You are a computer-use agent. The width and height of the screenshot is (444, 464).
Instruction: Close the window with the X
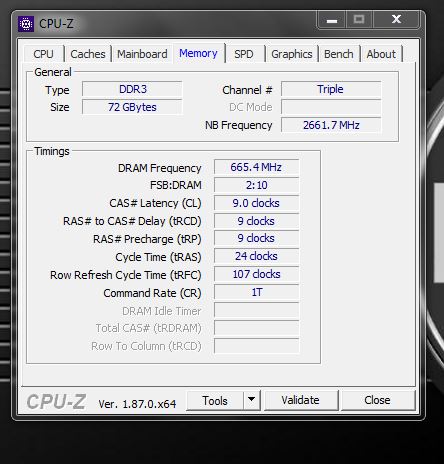(x=396, y=19)
